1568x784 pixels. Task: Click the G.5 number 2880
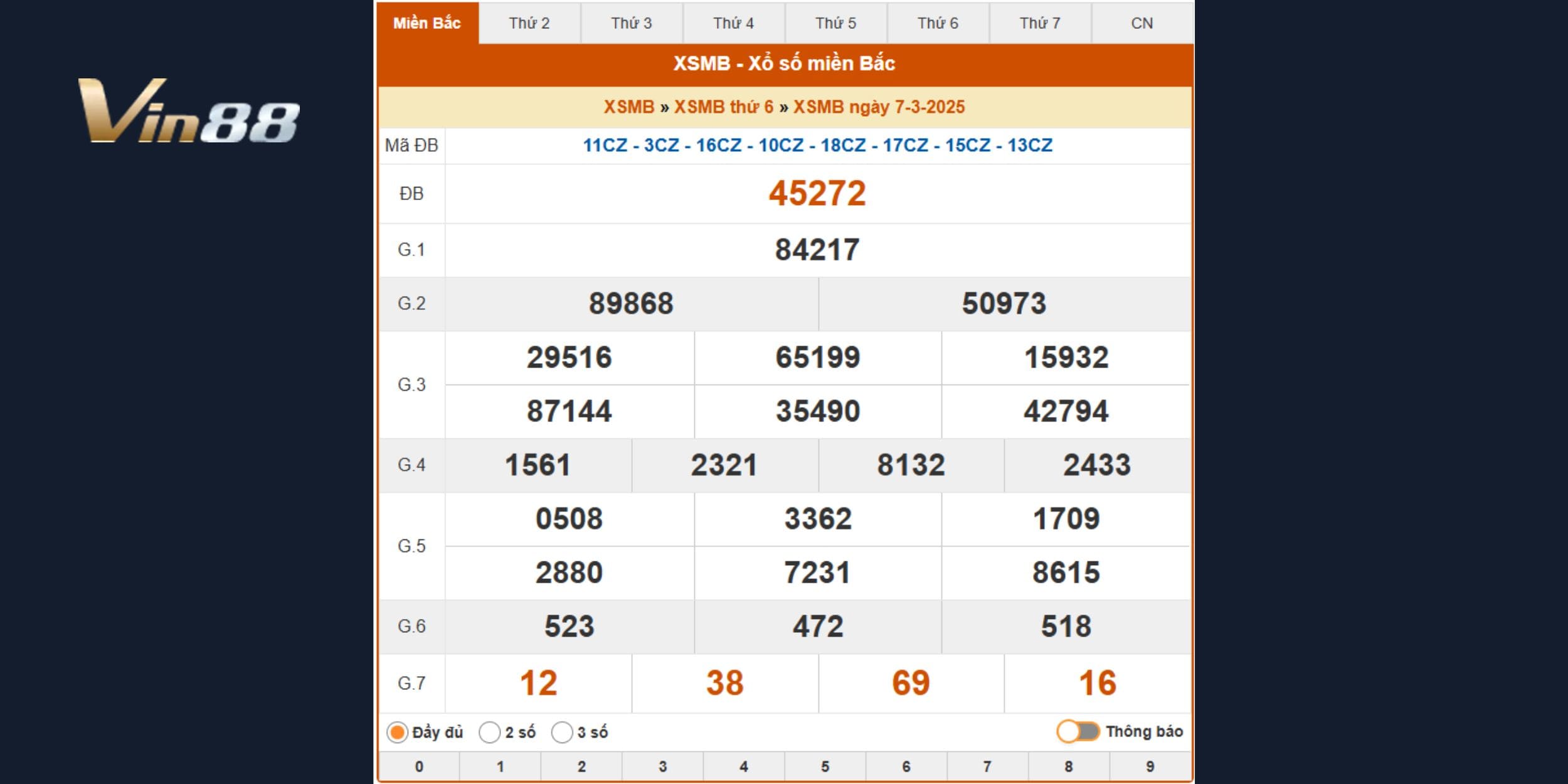(569, 573)
